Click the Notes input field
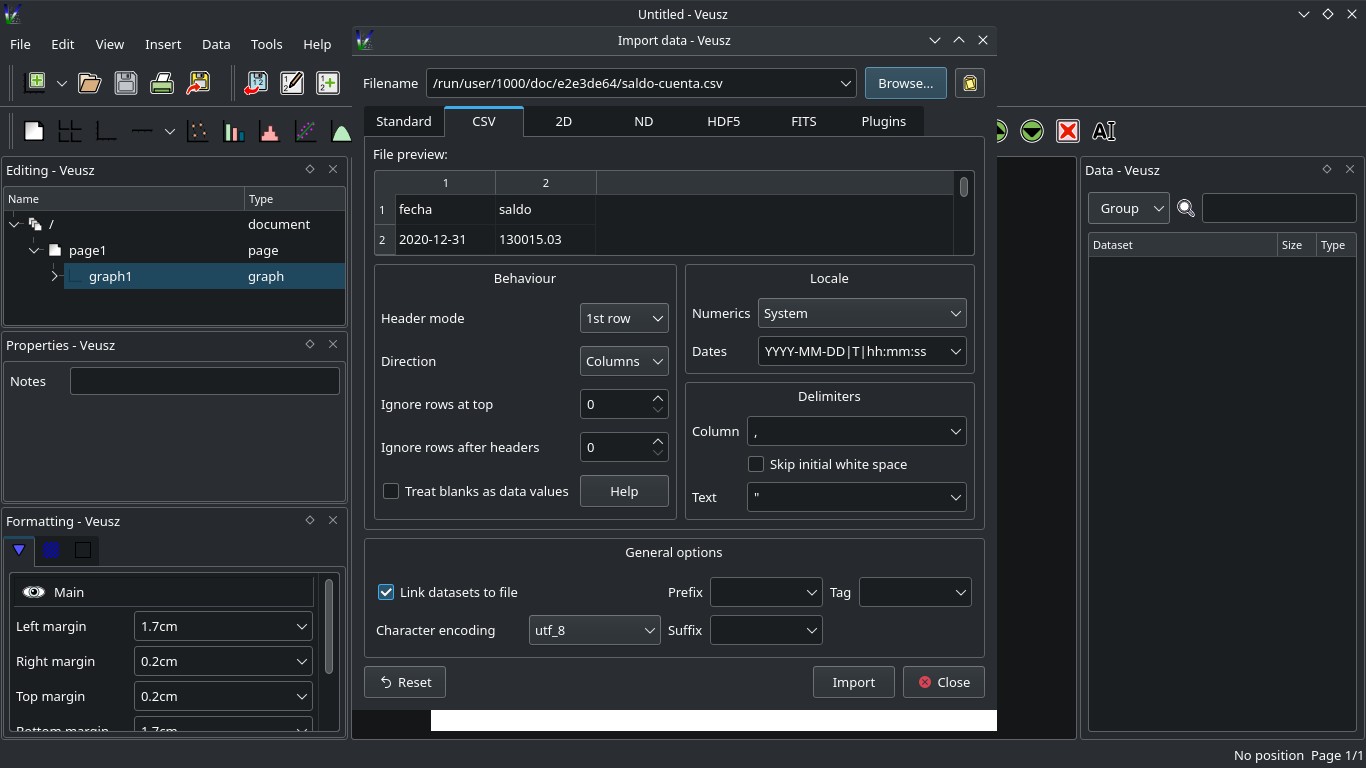The width and height of the screenshot is (1366, 768). click(x=205, y=381)
